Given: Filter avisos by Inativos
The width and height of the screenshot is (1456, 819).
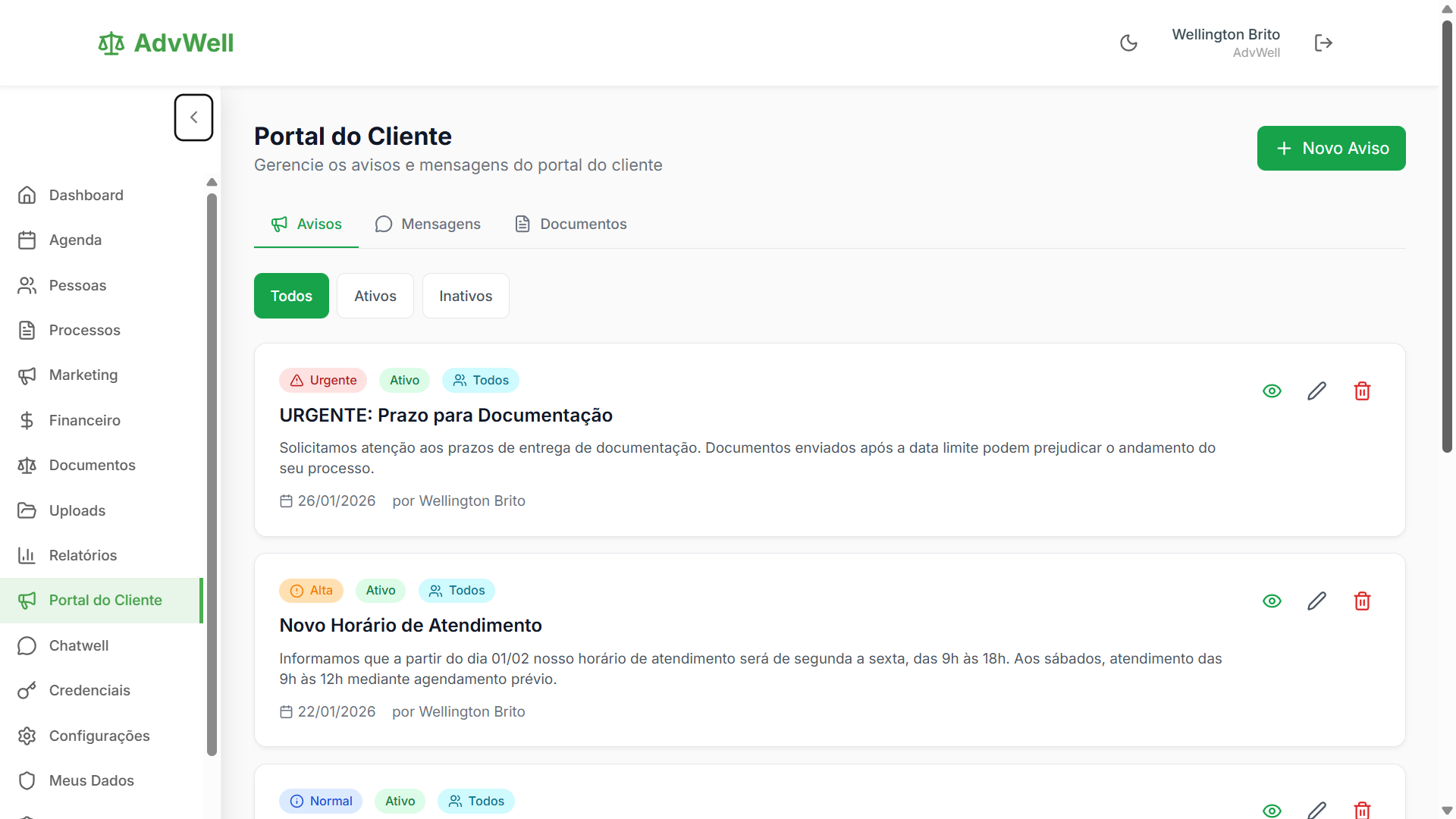Looking at the screenshot, I should [x=466, y=296].
